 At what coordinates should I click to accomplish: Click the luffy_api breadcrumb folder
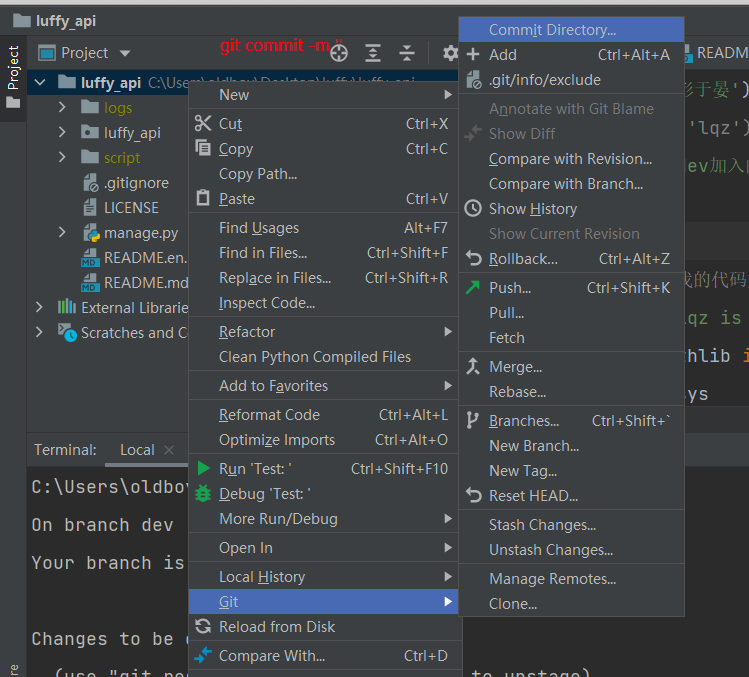click(x=54, y=21)
